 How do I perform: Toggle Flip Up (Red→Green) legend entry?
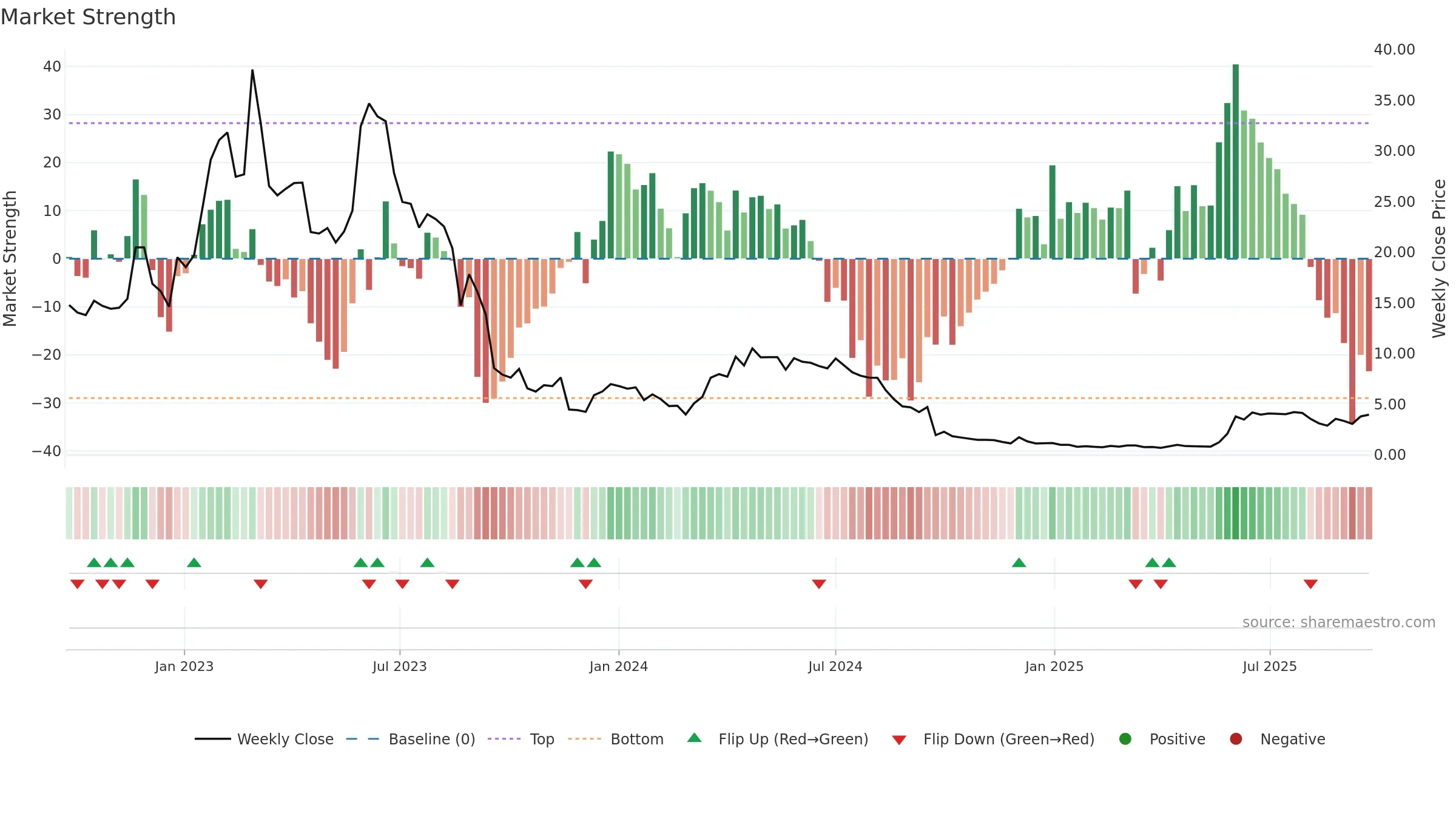point(778,739)
